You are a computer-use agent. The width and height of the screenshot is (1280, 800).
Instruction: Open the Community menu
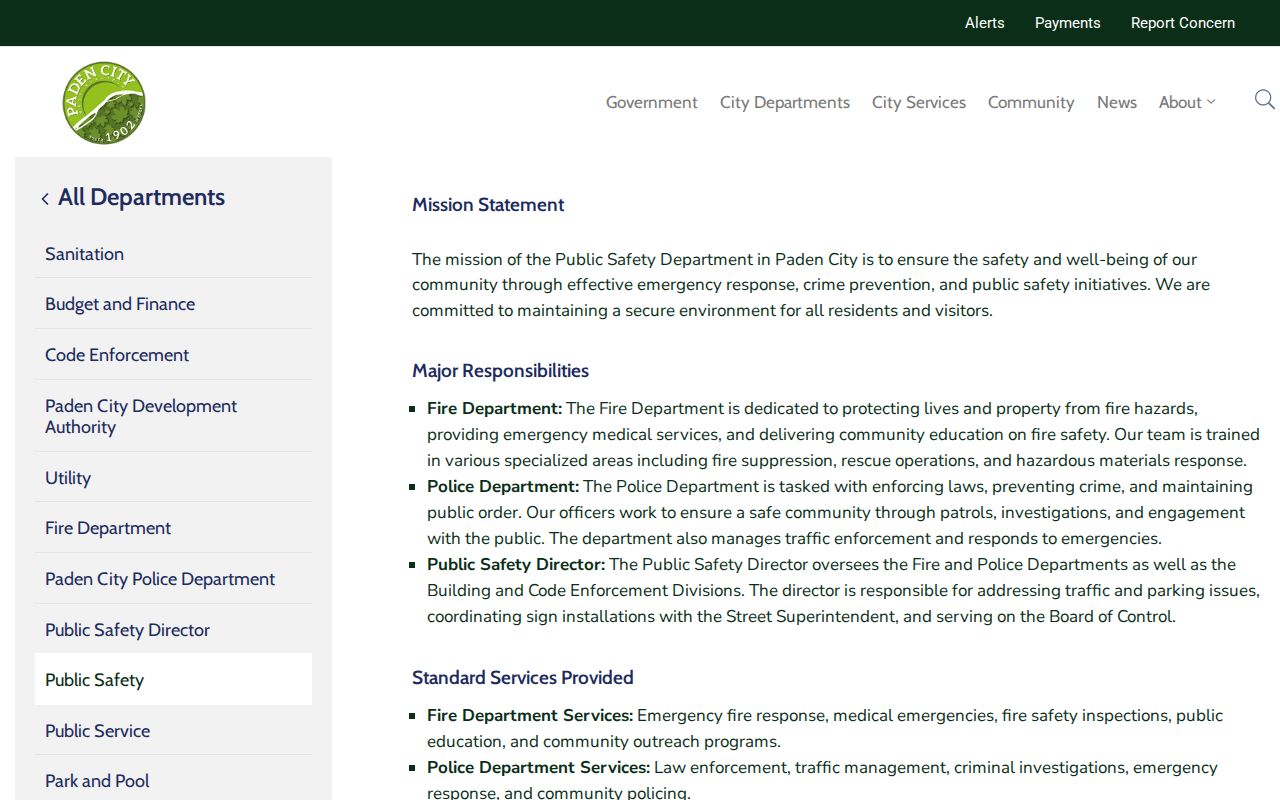coord(1031,102)
